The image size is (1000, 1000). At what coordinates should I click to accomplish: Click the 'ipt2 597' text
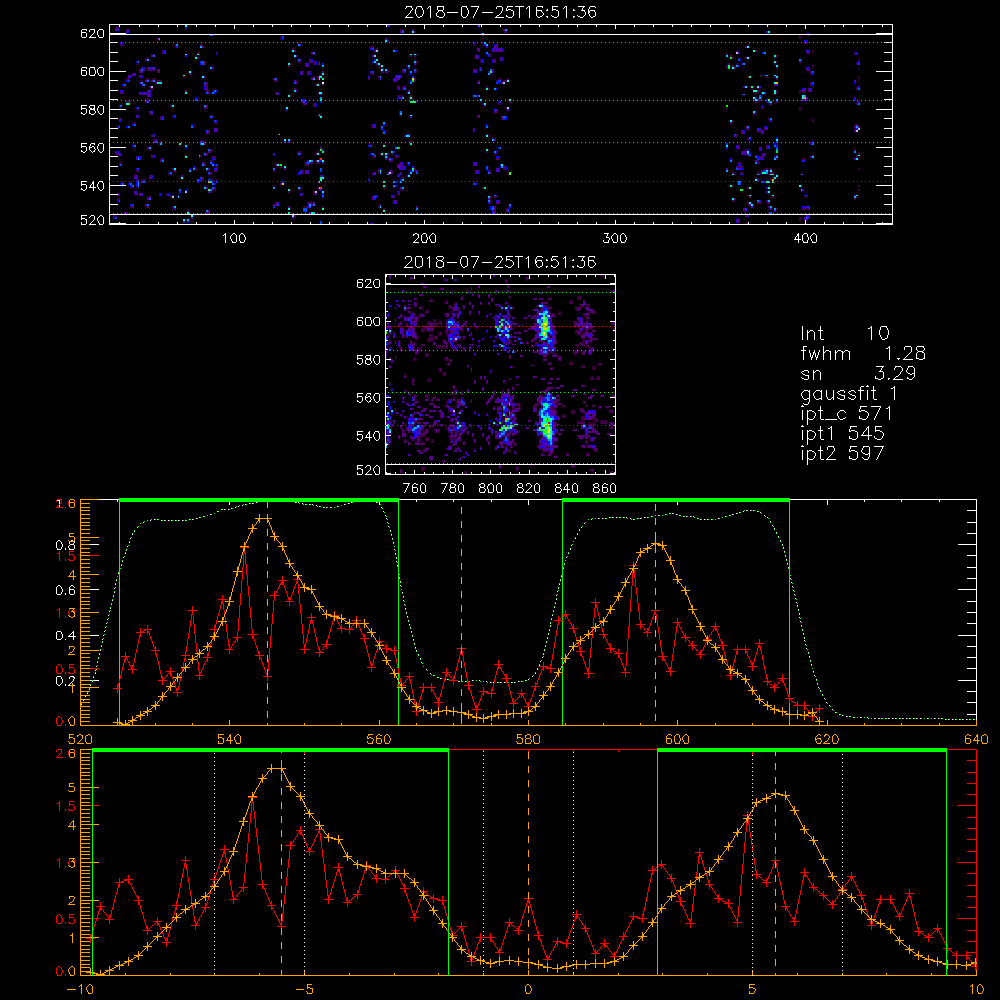pos(842,453)
